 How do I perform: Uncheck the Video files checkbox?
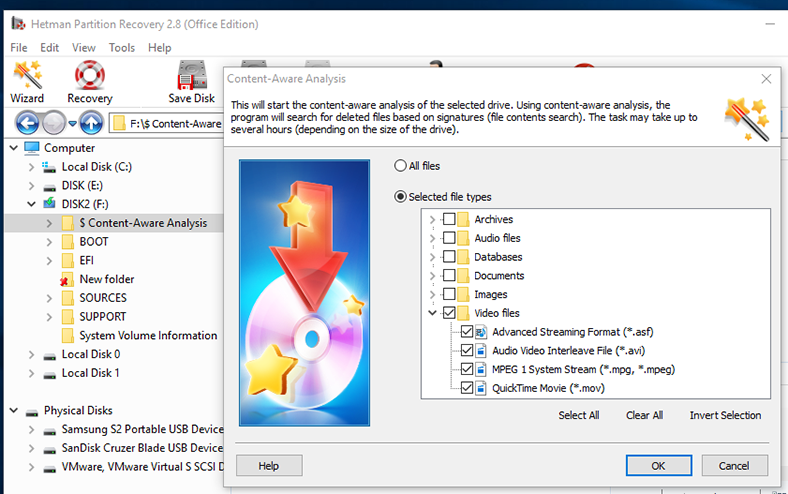(x=449, y=313)
